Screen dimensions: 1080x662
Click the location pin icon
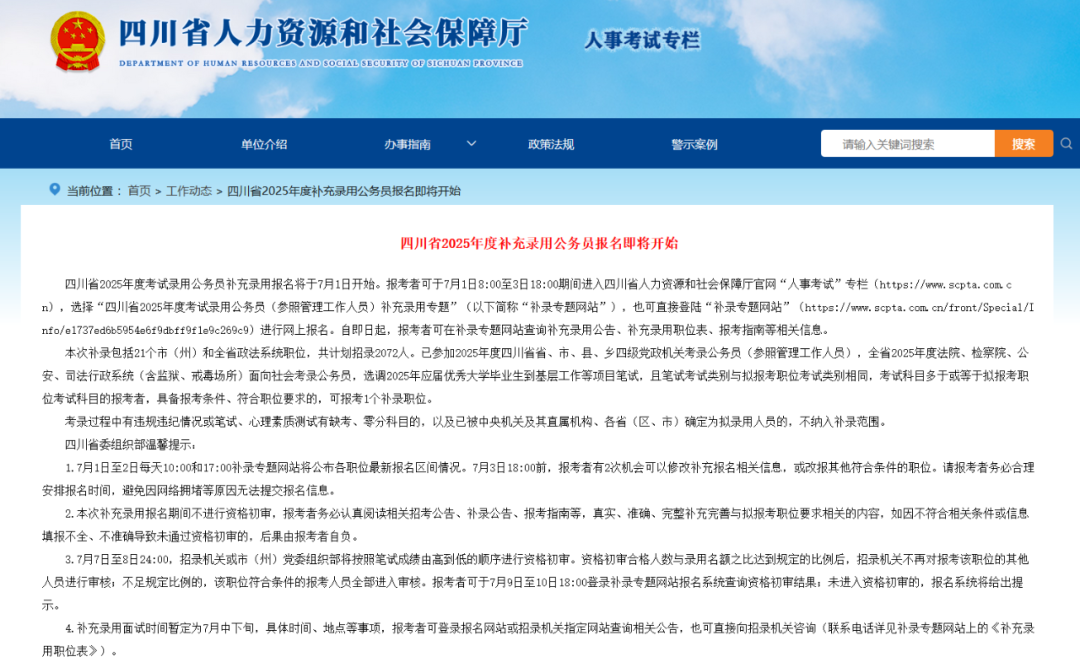(55, 190)
